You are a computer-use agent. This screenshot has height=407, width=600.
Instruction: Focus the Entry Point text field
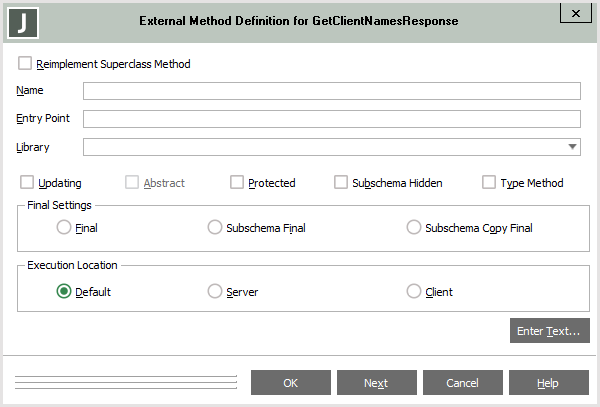[x=331, y=119]
